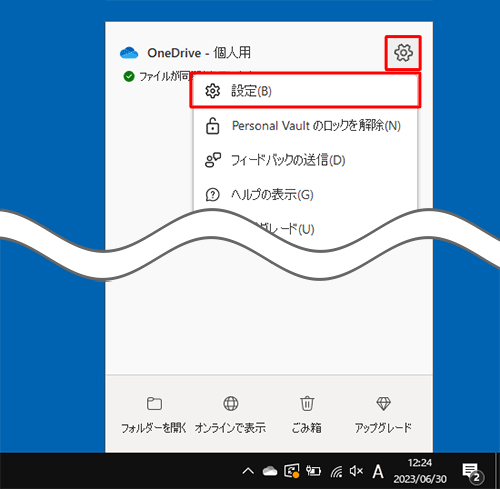Click オンラインで表示 globe button
Viewport: 500px width, 489px height.
coord(230,415)
